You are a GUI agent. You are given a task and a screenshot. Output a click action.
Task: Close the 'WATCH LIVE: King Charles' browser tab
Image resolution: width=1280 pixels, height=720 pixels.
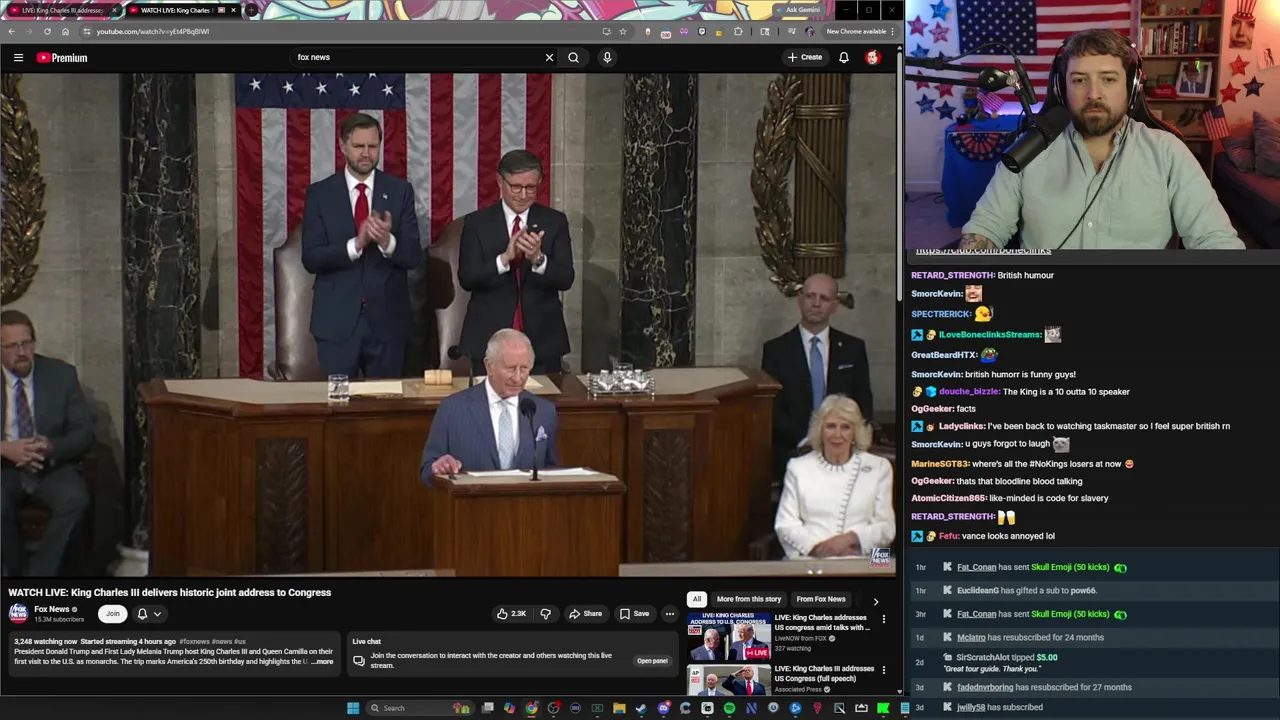pyautogui.click(x=233, y=10)
